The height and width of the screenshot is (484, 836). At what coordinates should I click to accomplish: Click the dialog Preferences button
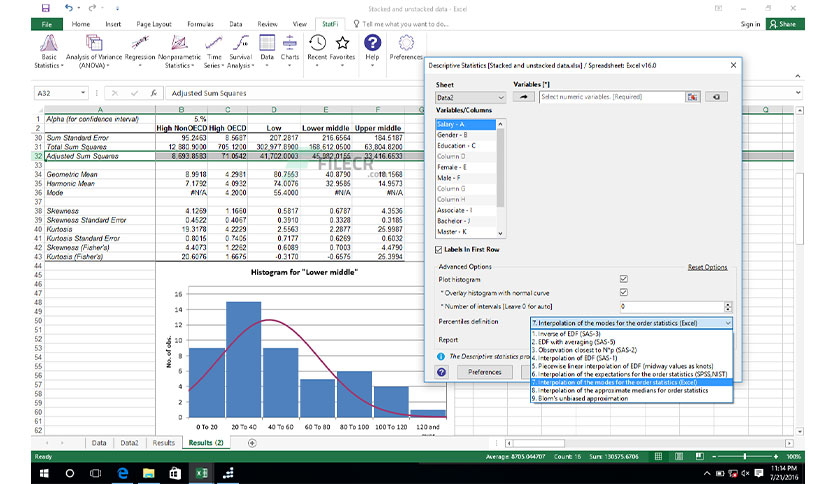(x=485, y=372)
